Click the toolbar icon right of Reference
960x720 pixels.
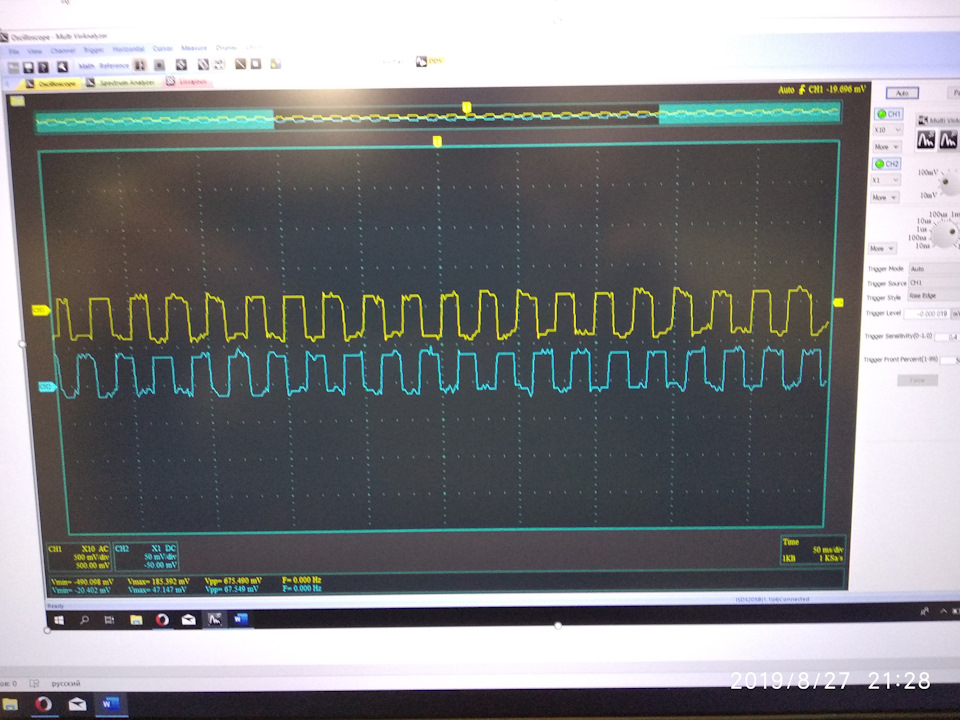point(140,65)
